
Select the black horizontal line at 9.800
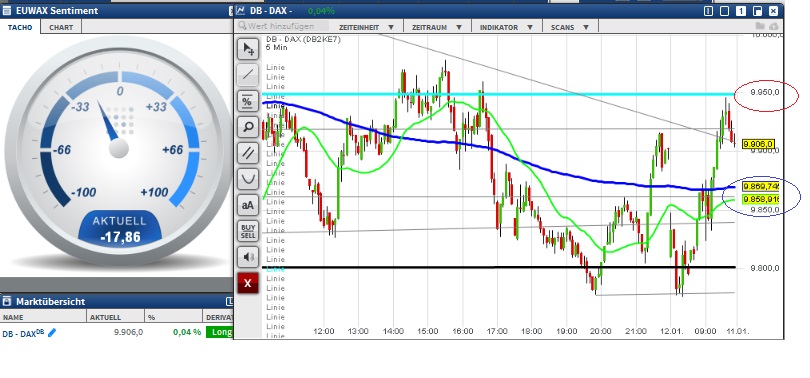coord(499,267)
